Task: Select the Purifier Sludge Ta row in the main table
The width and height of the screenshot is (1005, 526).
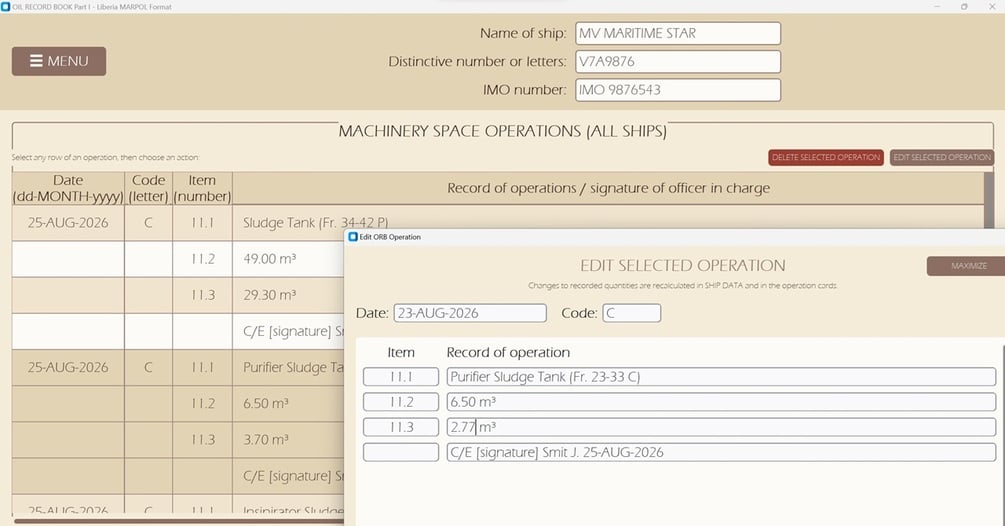Action: (178, 367)
